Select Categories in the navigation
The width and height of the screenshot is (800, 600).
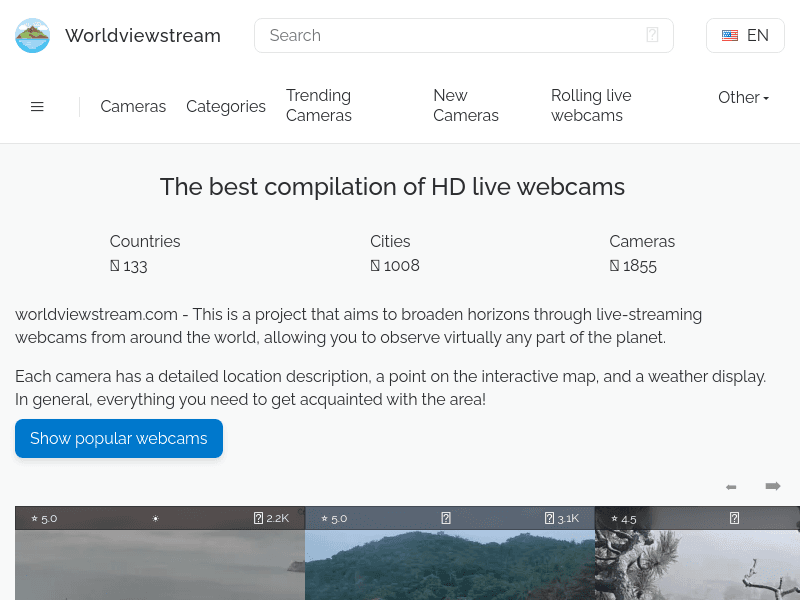click(226, 106)
